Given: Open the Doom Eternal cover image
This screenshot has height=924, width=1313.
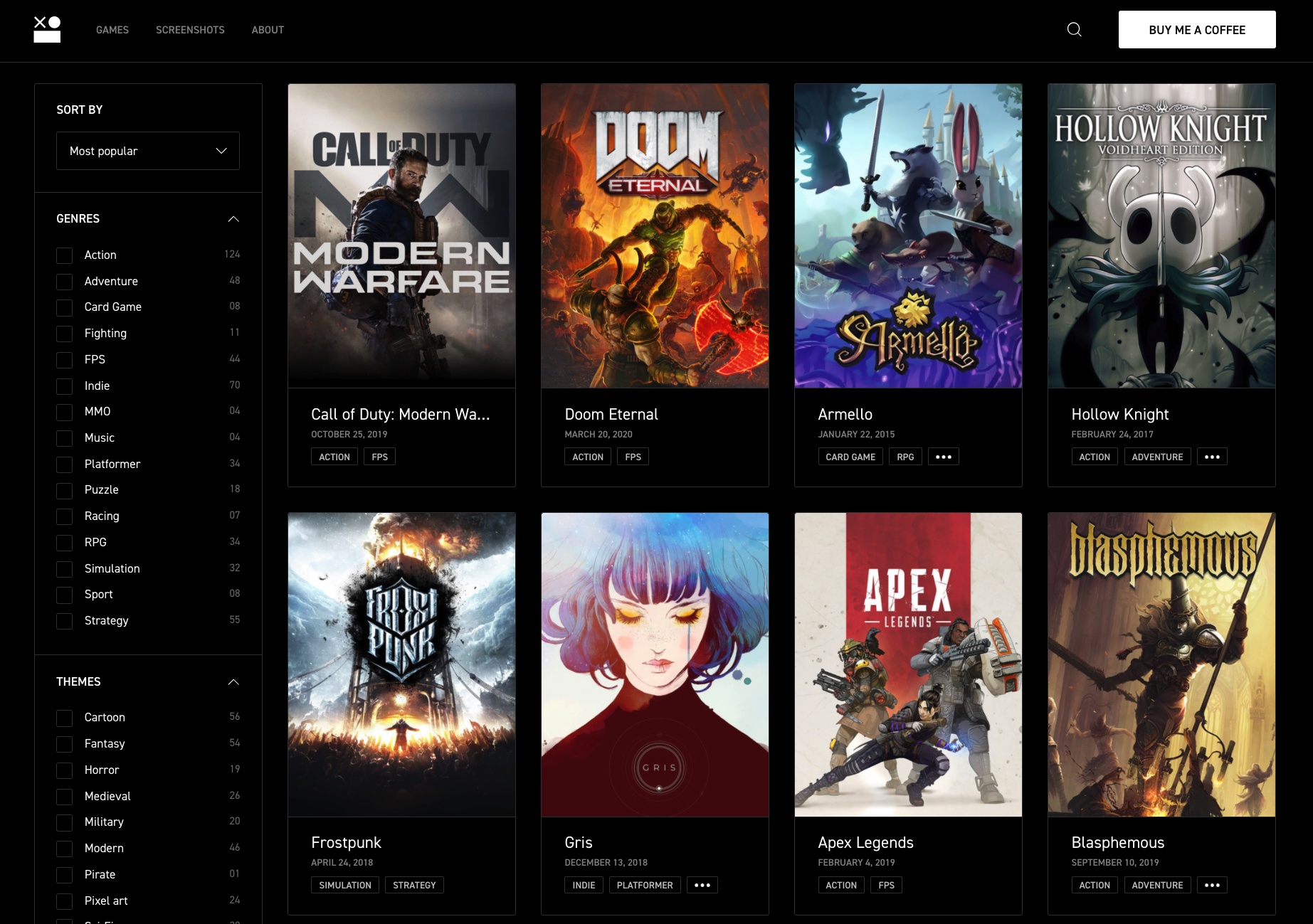Looking at the screenshot, I should click(655, 236).
